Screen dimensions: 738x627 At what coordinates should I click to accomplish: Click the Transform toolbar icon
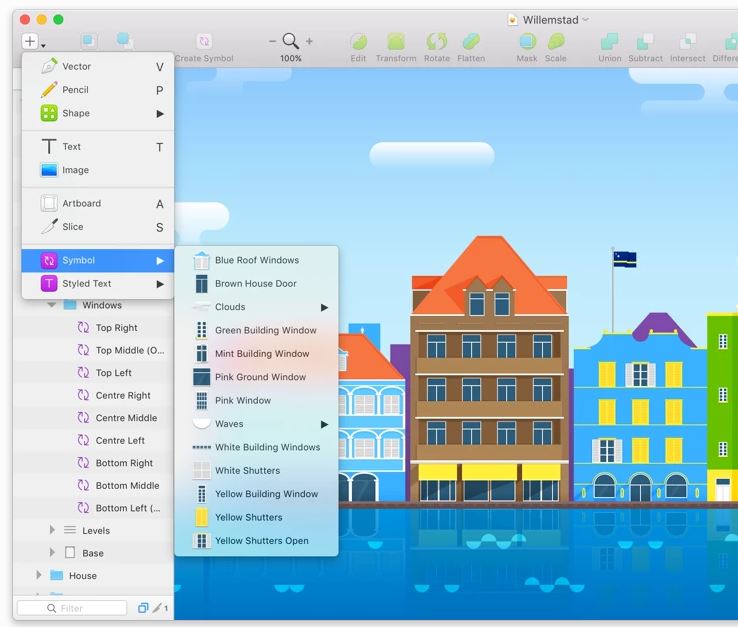pyautogui.click(x=396, y=41)
